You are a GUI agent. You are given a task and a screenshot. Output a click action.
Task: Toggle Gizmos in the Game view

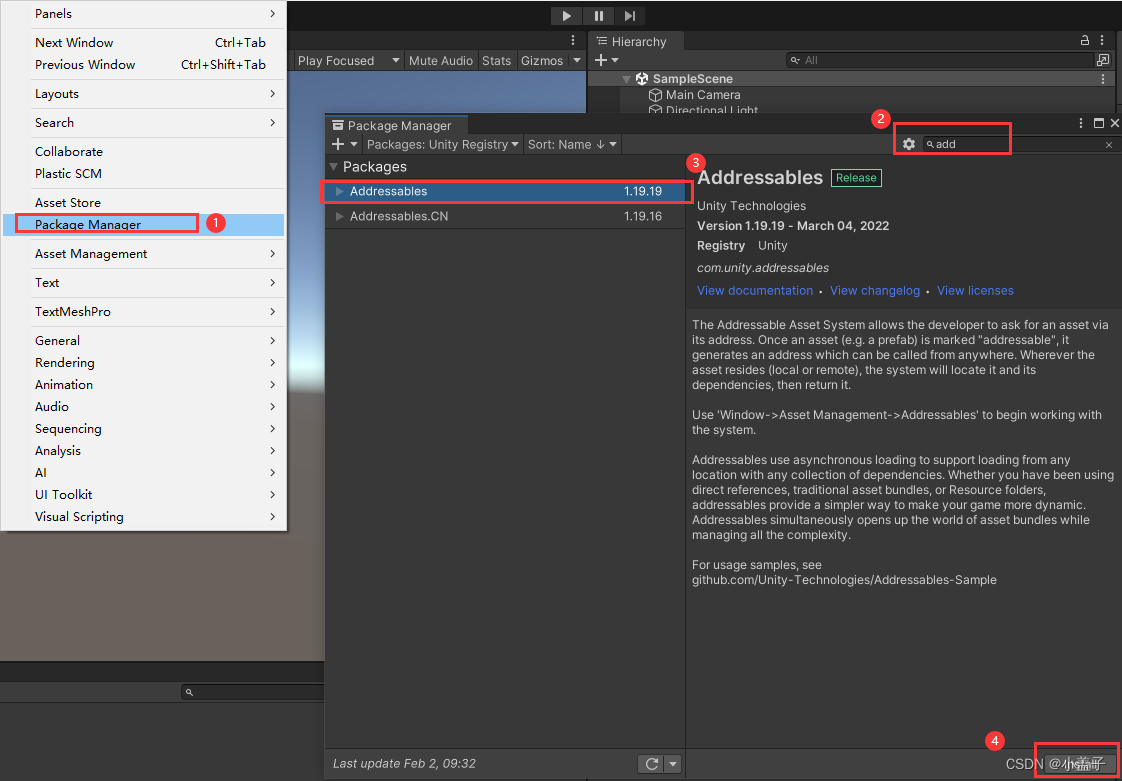(x=542, y=61)
